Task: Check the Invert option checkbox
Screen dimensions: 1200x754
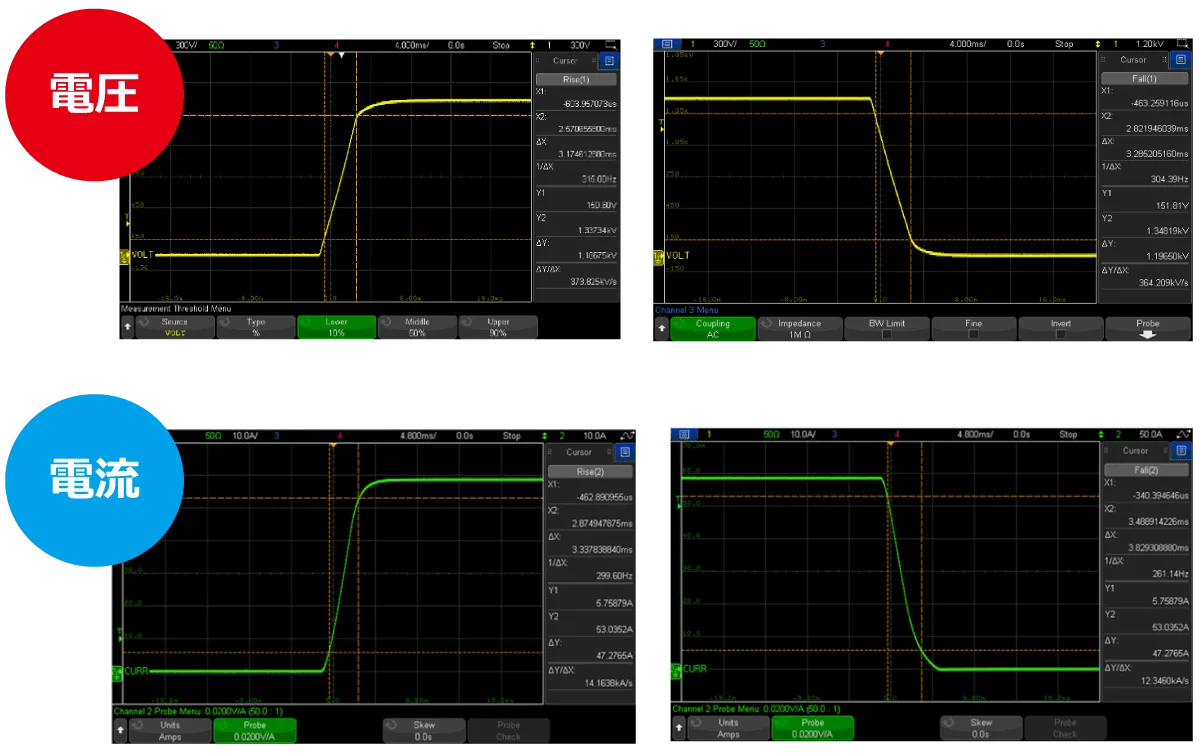Action: point(1061,335)
